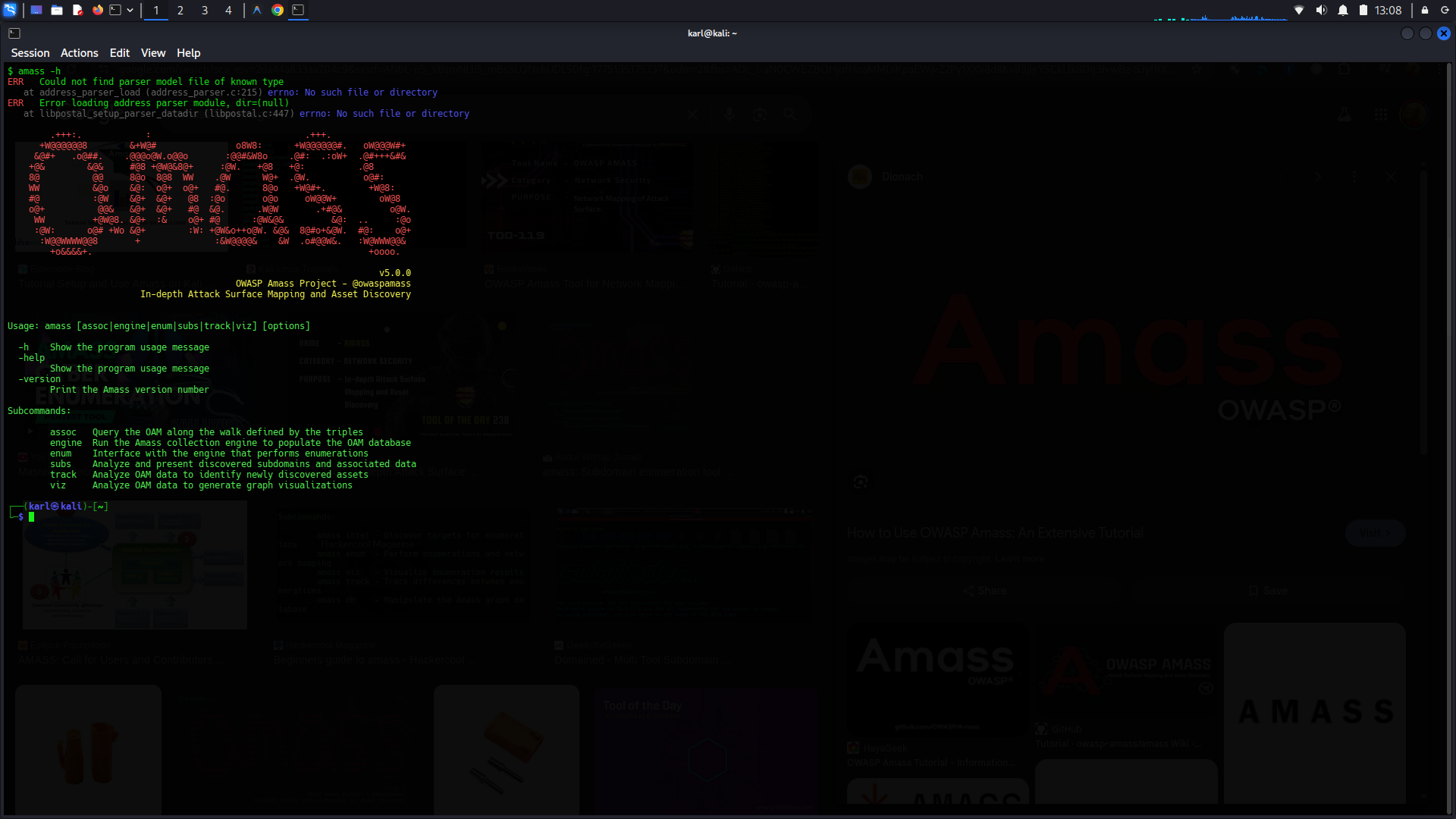Expand the terminal launcher dropdown arrow
Viewport: 1456px width, 819px height.
[130, 10]
